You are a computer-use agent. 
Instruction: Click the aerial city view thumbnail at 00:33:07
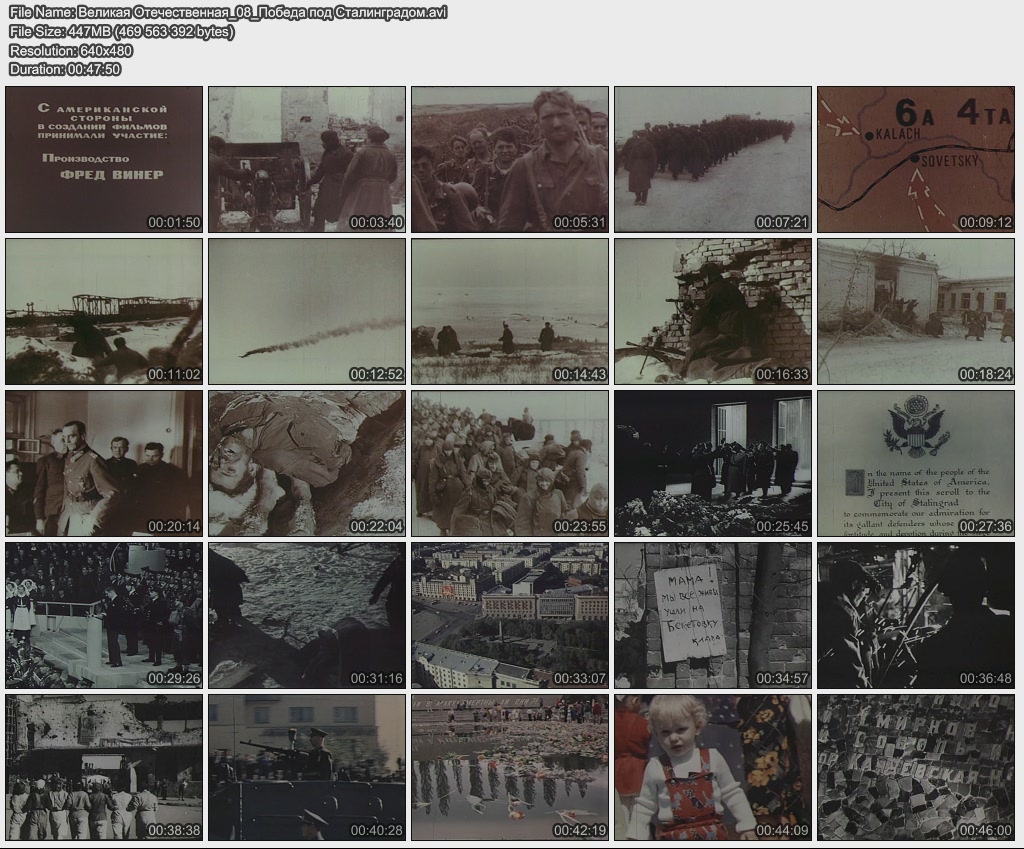(510, 615)
